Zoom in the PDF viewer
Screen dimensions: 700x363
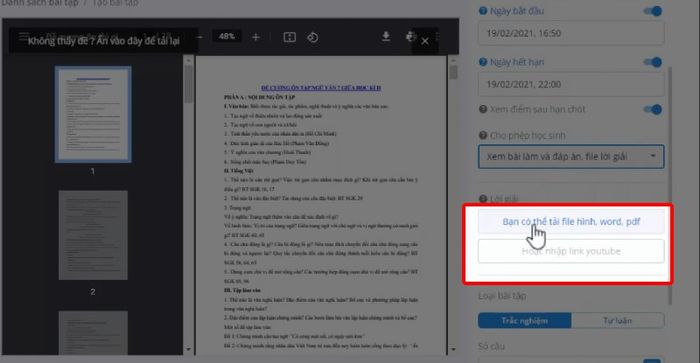tap(256, 37)
